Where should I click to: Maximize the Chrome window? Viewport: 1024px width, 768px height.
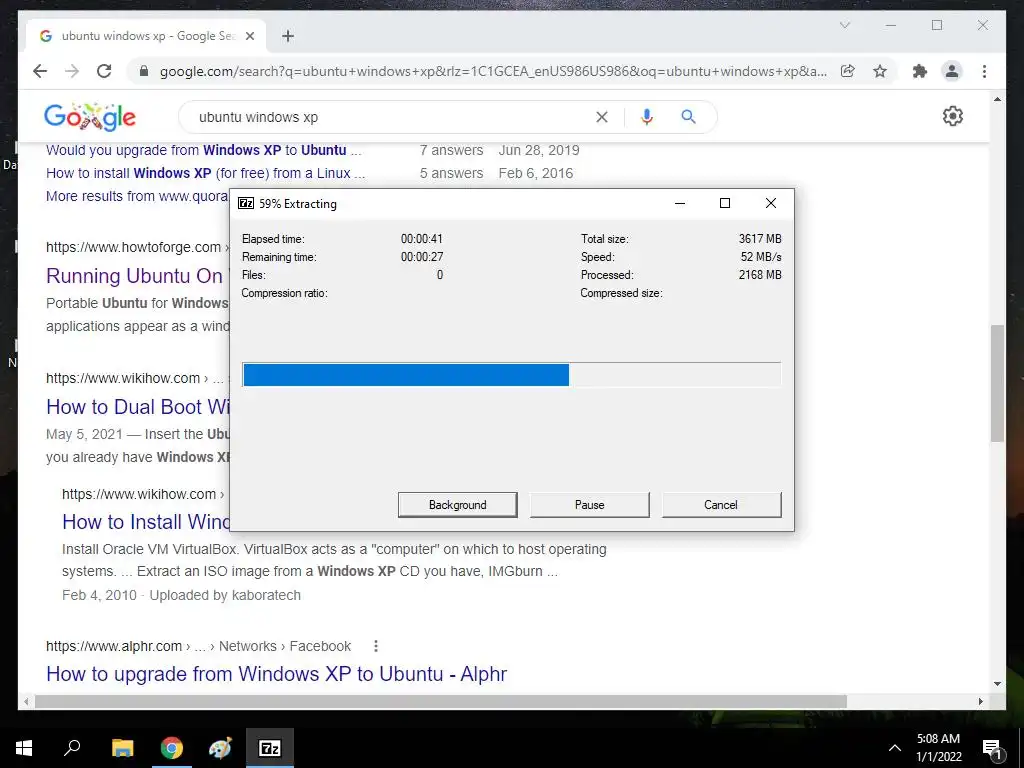936,25
